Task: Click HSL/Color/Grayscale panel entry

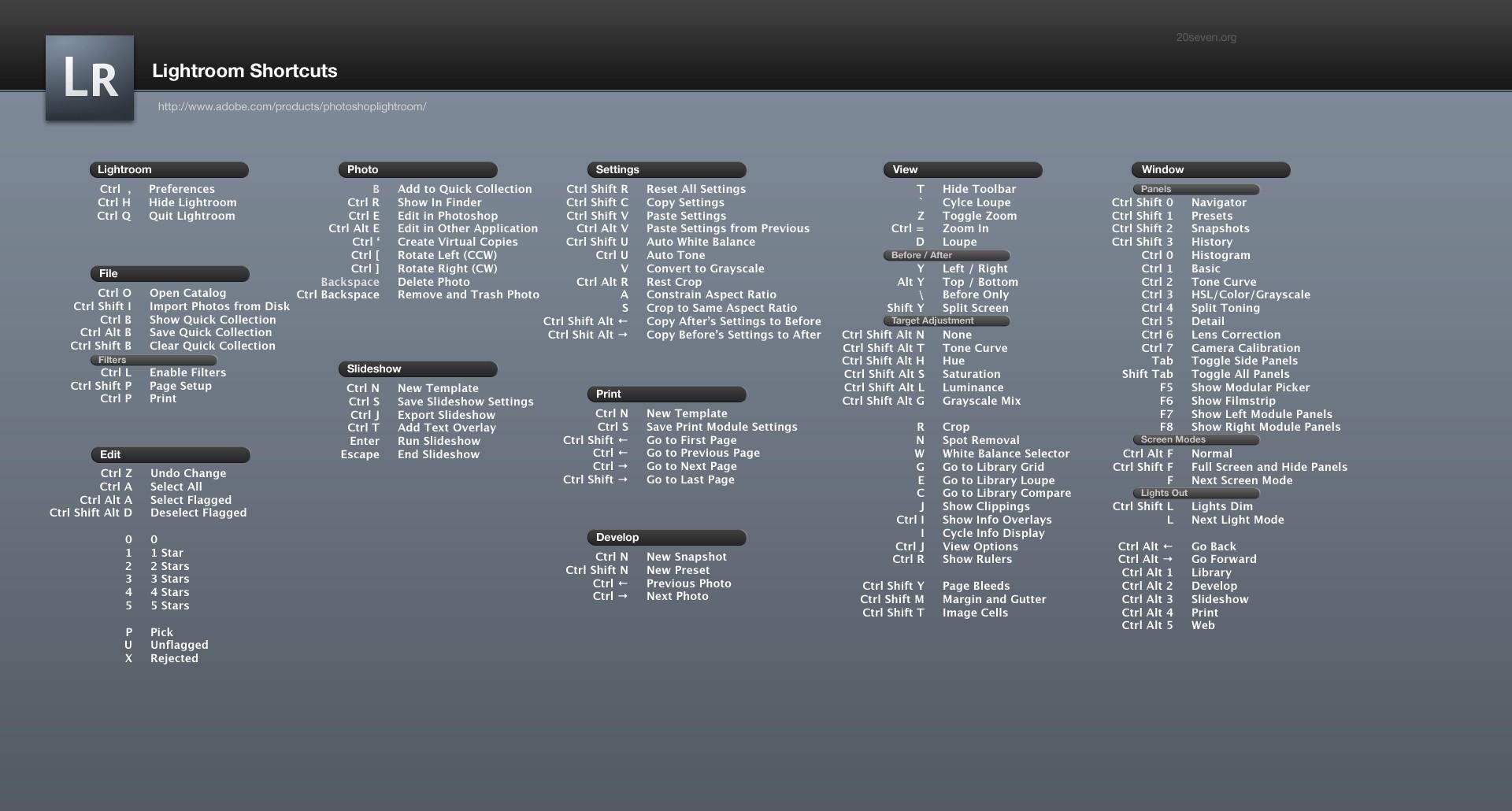Action: coord(1251,294)
